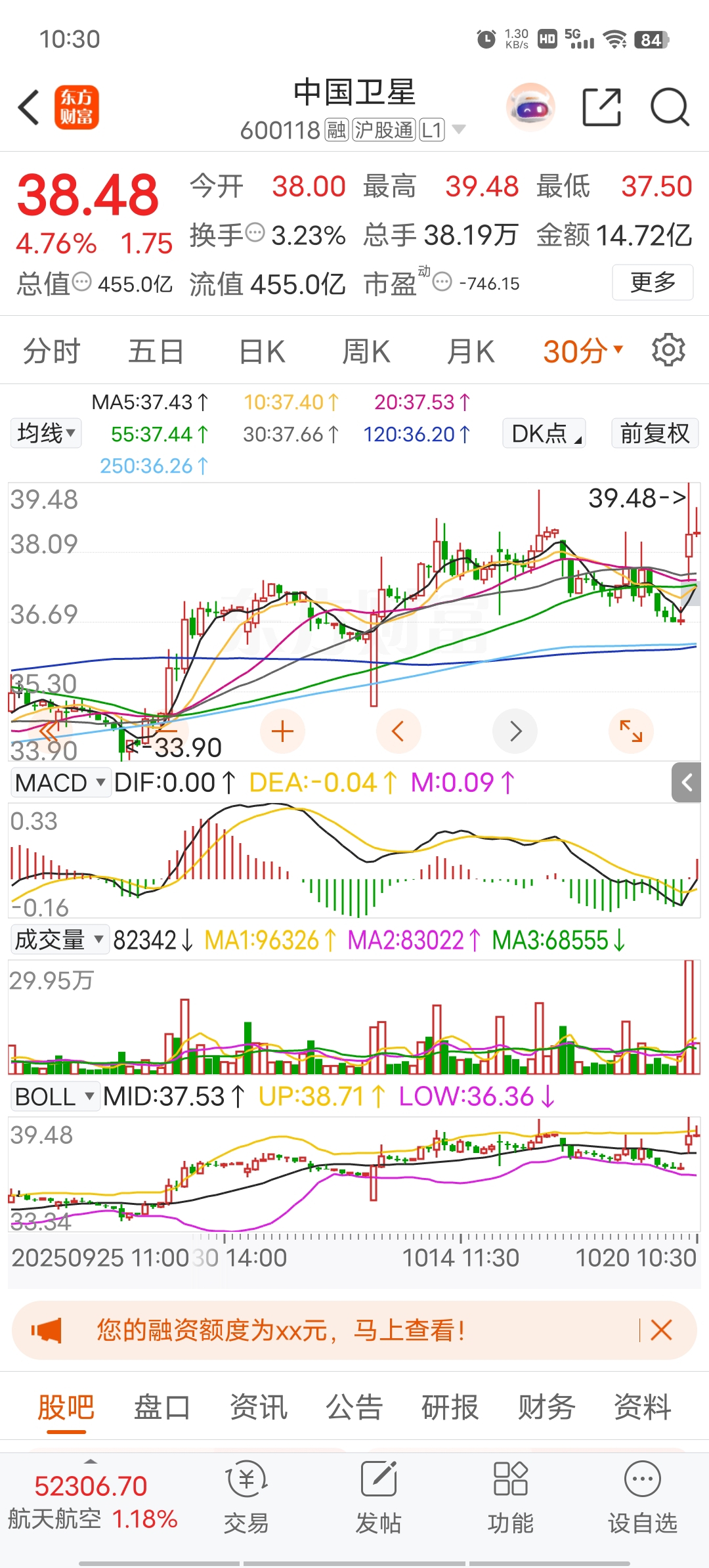Tap MA5:37.43 moving average label
Screen dimensions: 709x1568
point(150,402)
